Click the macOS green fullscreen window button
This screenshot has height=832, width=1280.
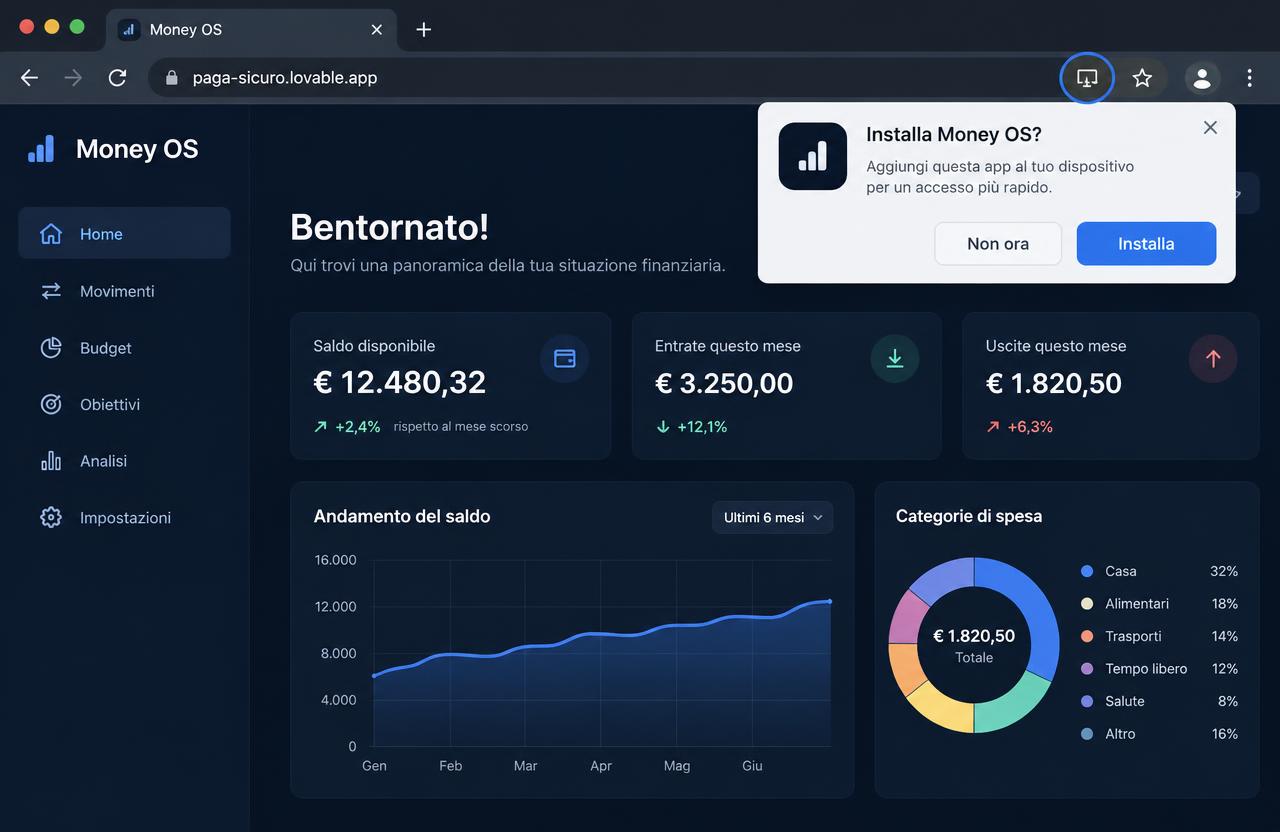point(77,27)
